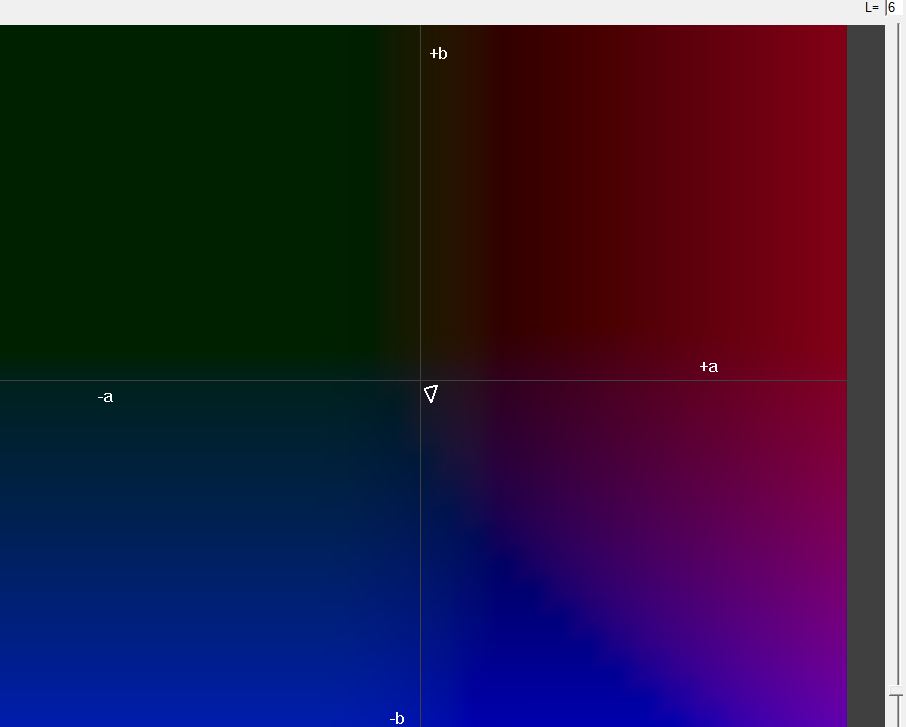This screenshot has width=906, height=727.
Task: Click the middle of the vertical lightness slider track
Action: (x=896, y=360)
